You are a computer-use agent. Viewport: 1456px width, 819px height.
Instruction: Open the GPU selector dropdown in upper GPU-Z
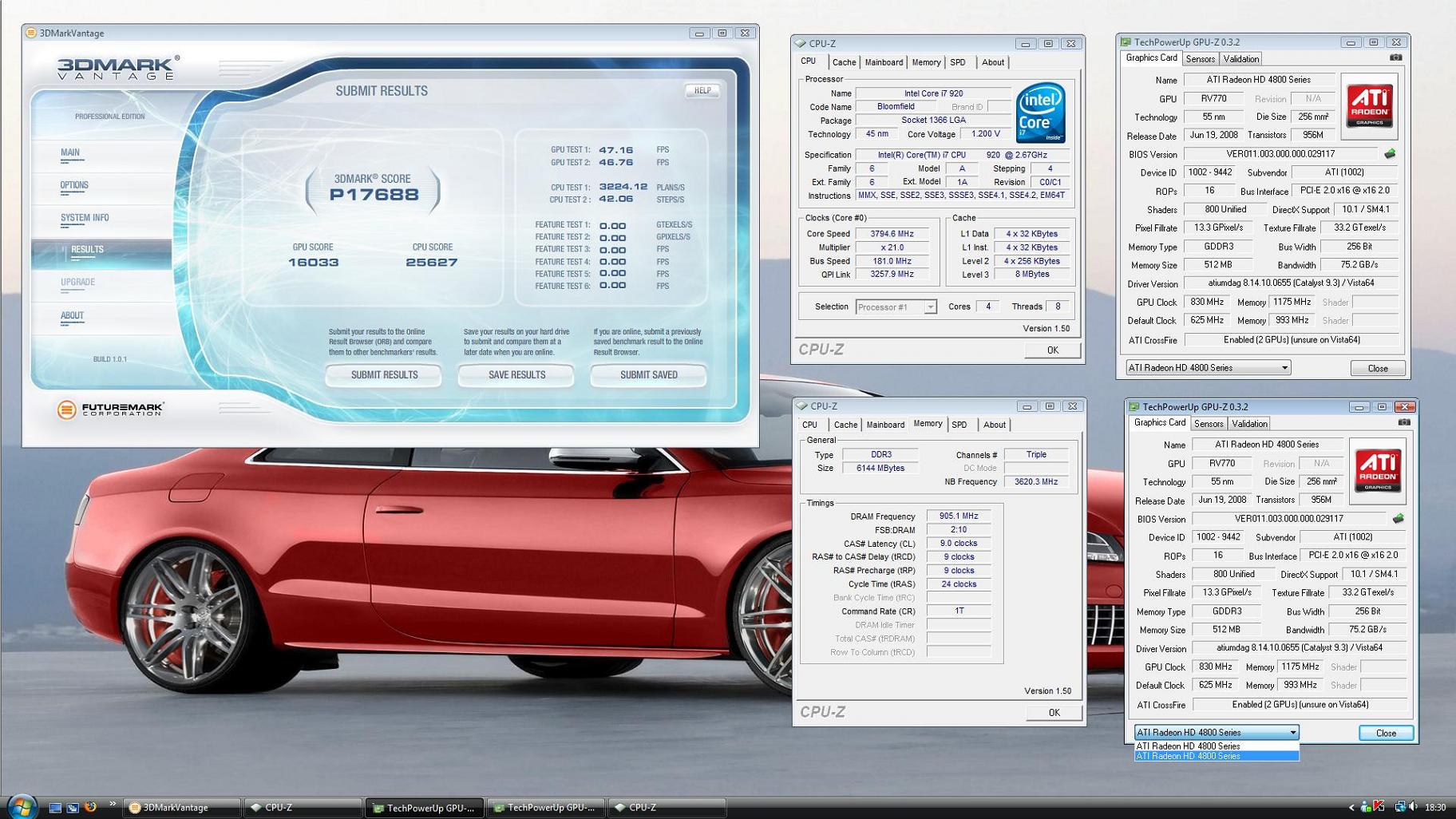pos(1208,368)
